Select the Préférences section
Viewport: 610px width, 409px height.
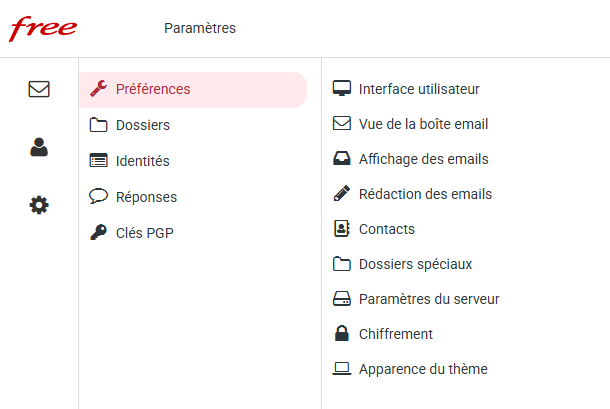click(153, 89)
